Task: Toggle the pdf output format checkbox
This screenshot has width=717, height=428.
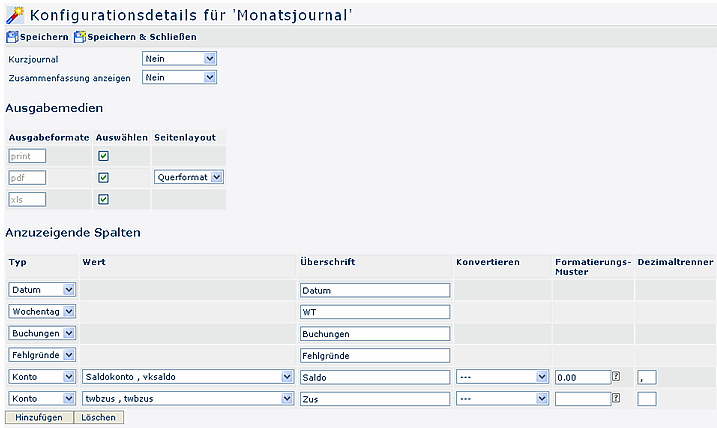Action: (x=103, y=177)
